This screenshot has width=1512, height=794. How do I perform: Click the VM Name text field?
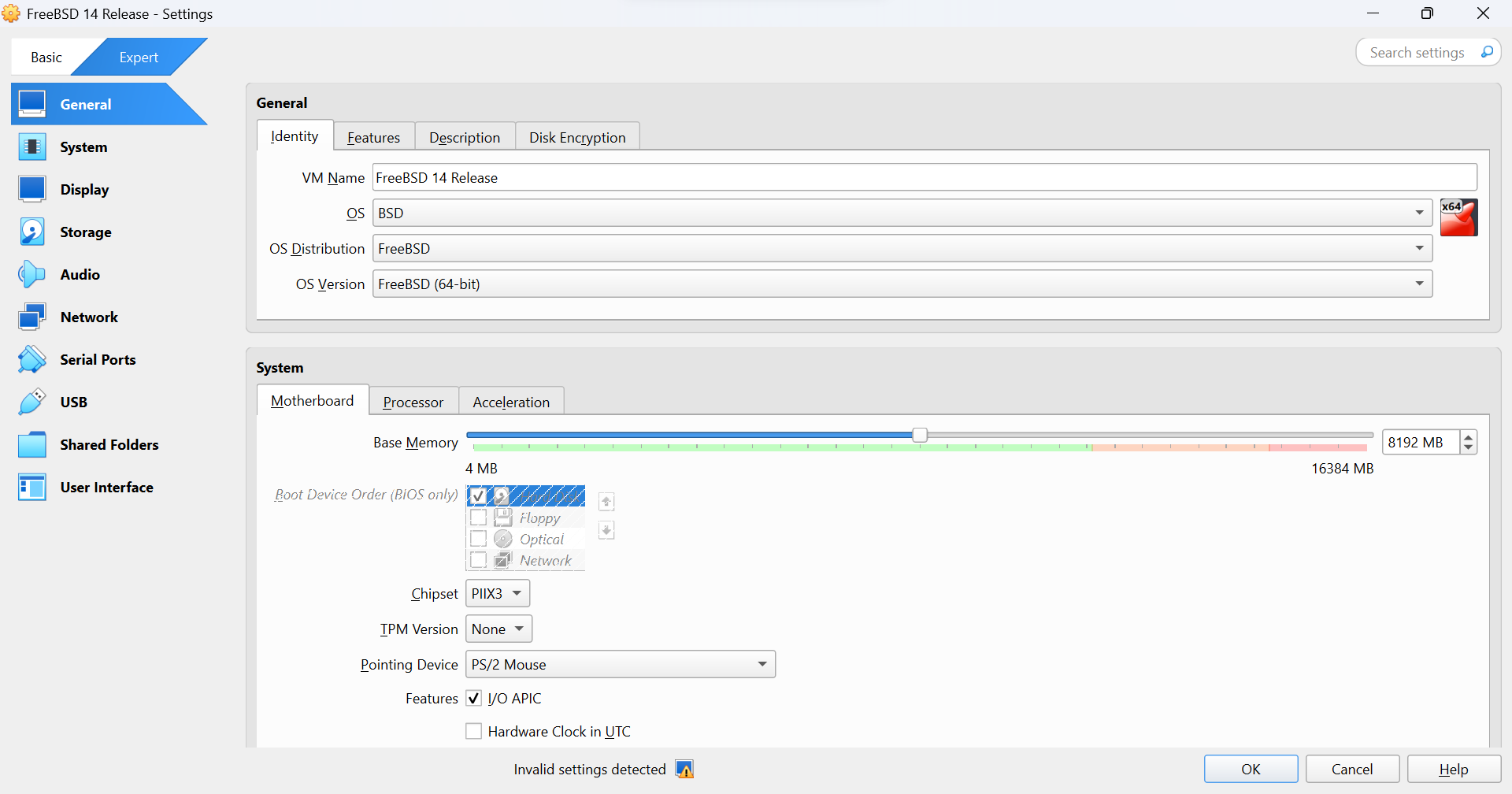925,178
